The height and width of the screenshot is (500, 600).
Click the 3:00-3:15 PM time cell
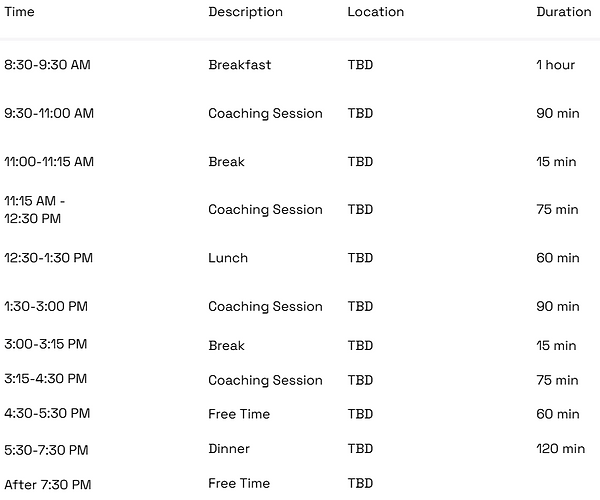[46, 345]
